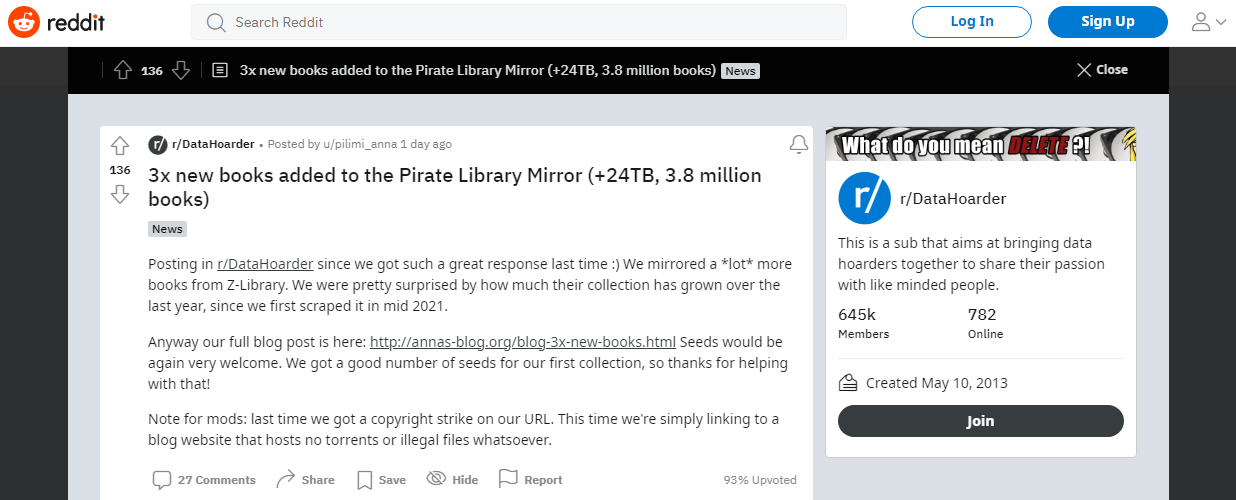
Task: Join the r/DataHoarder community
Action: click(981, 421)
